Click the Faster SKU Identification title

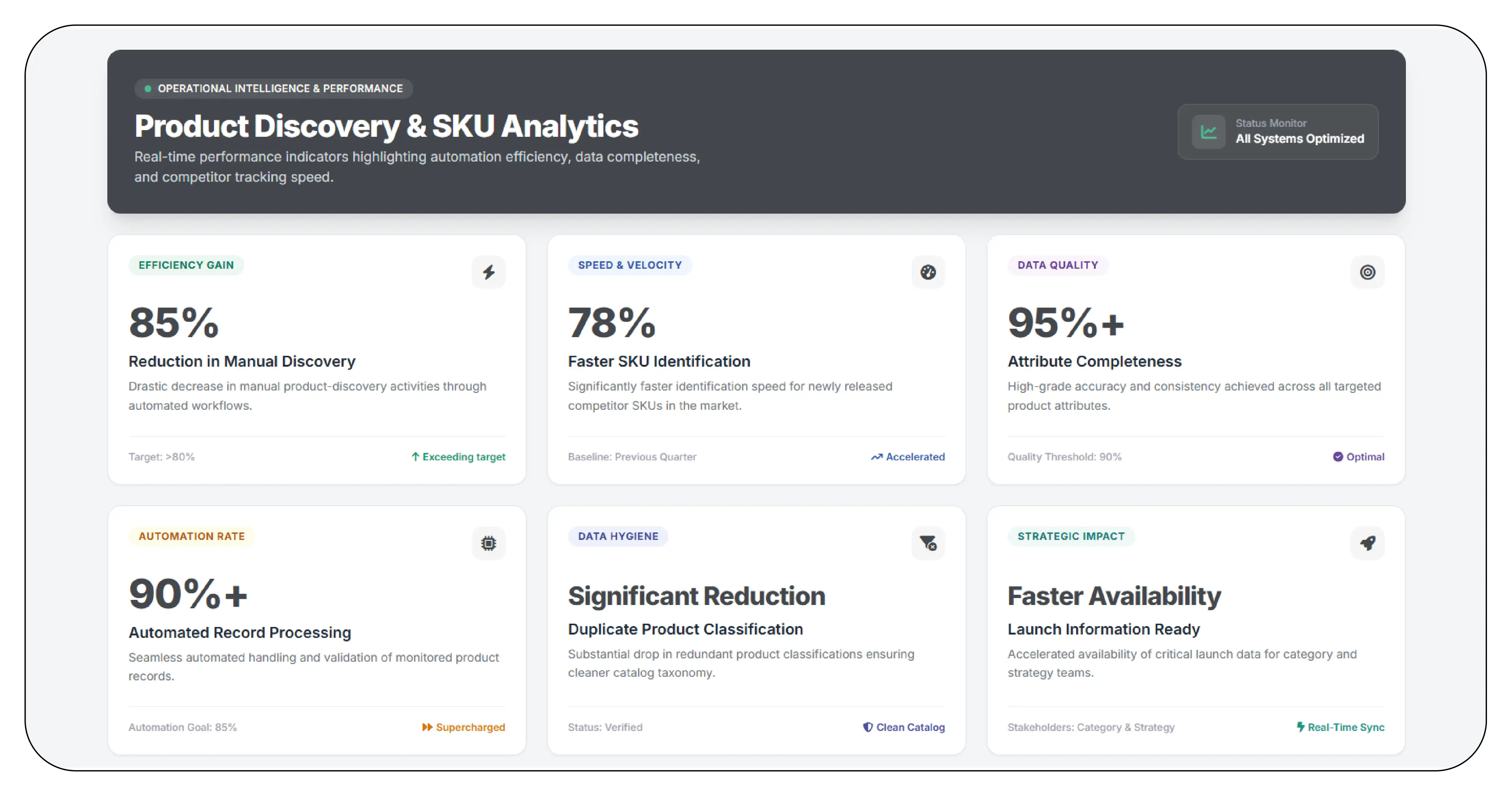point(659,361)
